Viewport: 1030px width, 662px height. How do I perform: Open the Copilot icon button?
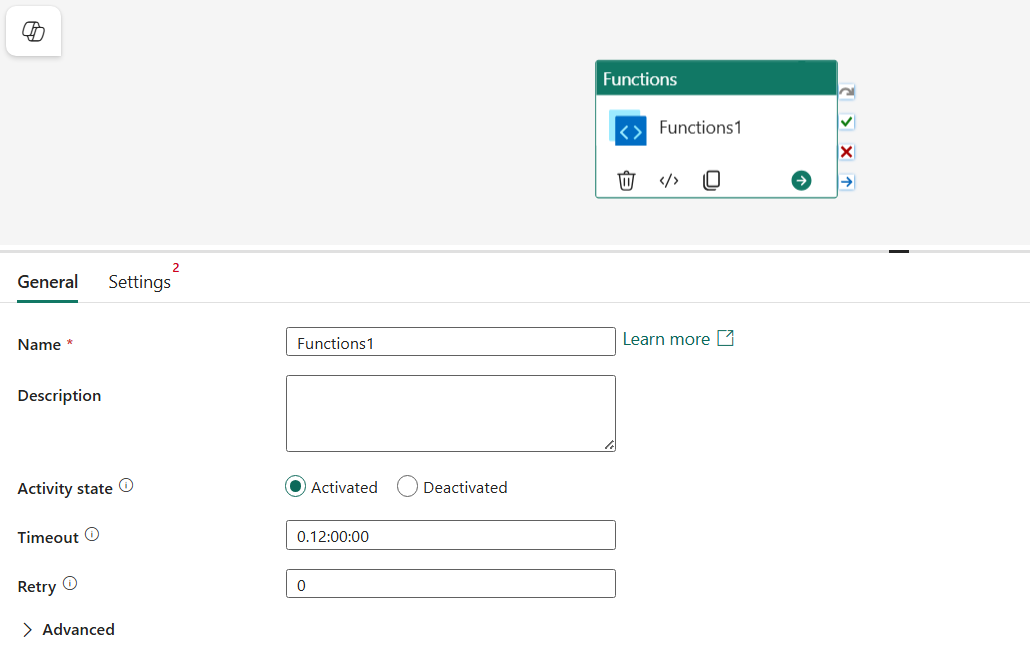click(34, 31)
